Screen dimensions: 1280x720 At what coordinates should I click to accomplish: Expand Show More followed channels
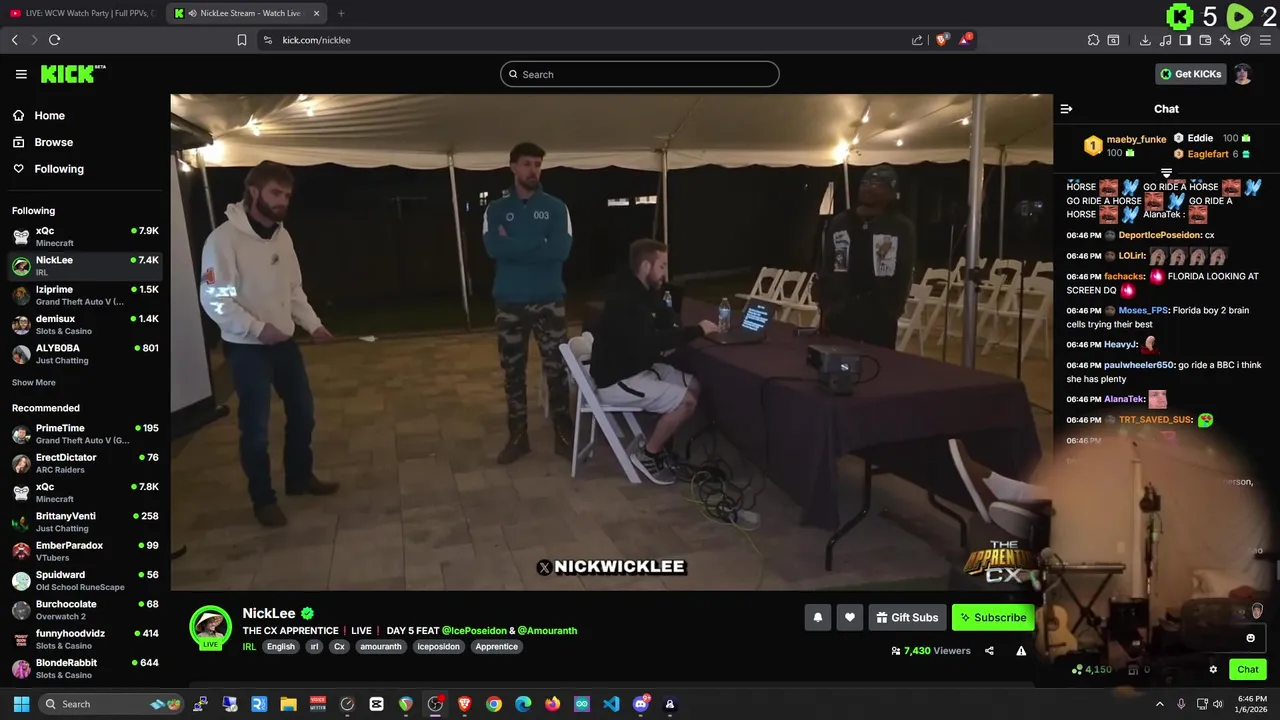[34, 382]
